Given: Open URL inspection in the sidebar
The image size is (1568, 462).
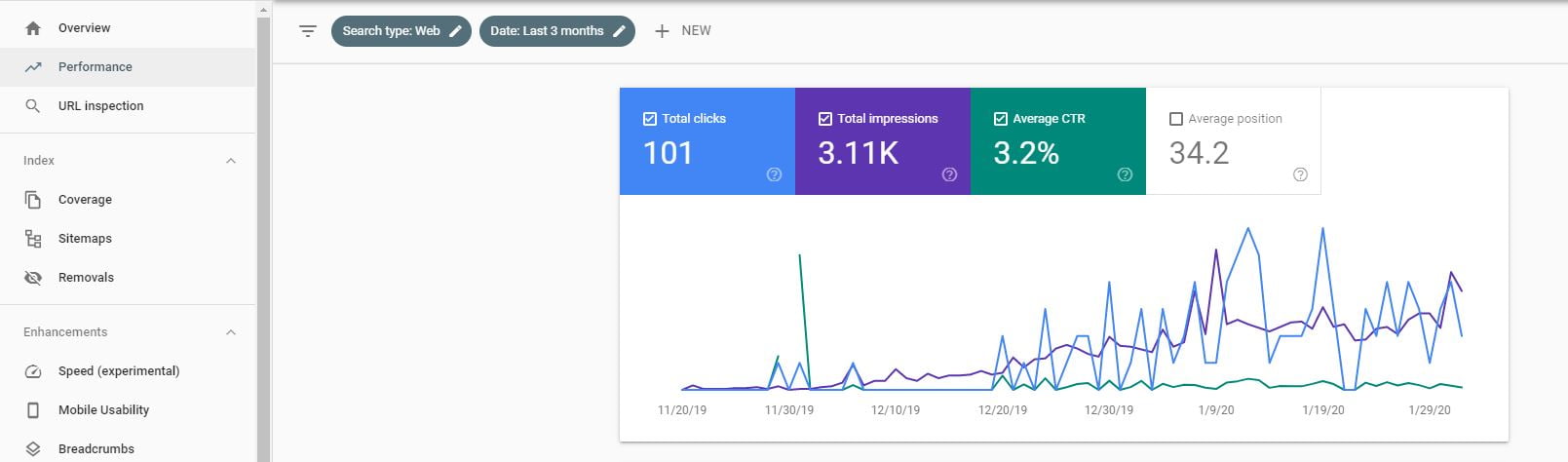Looking at the screenshot, I should coord(128,106).
